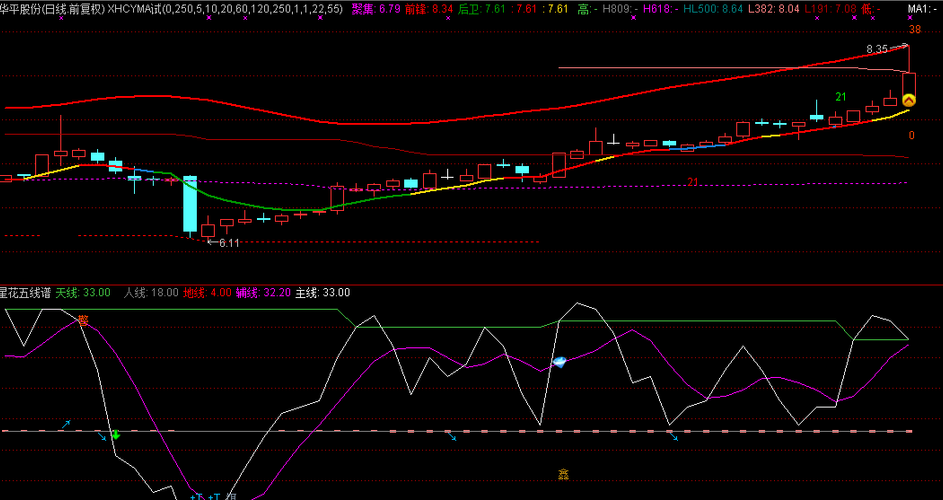This screenshot has width=943, height=500.
Task: Select the 8.35 high price label
Action: [x=877, y=49]
